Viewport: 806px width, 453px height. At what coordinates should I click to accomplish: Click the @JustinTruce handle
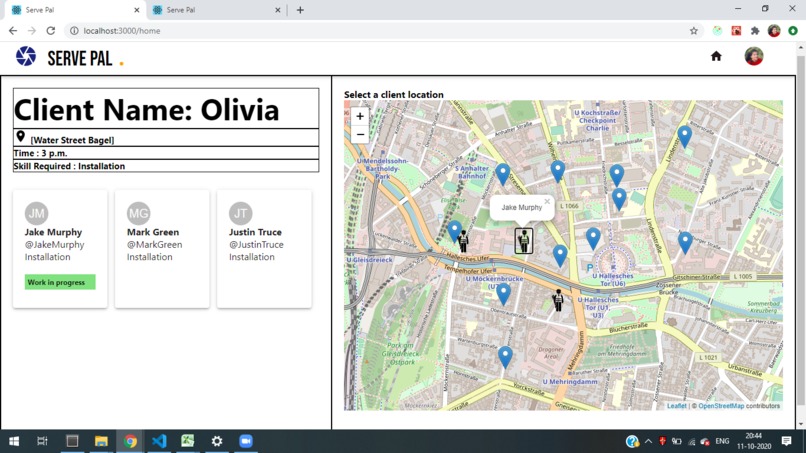point(256,245)
